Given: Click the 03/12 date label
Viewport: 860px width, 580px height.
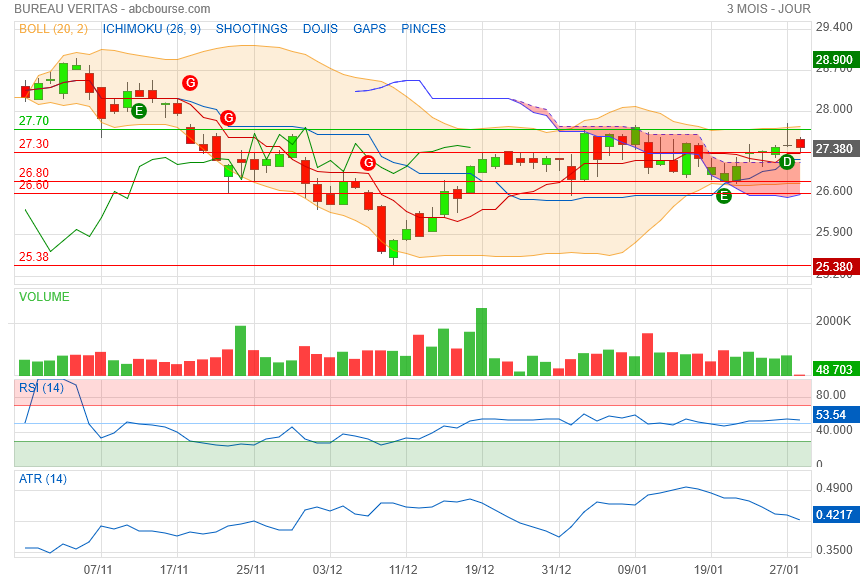Looking at the screenshot, I should (327, 570).
